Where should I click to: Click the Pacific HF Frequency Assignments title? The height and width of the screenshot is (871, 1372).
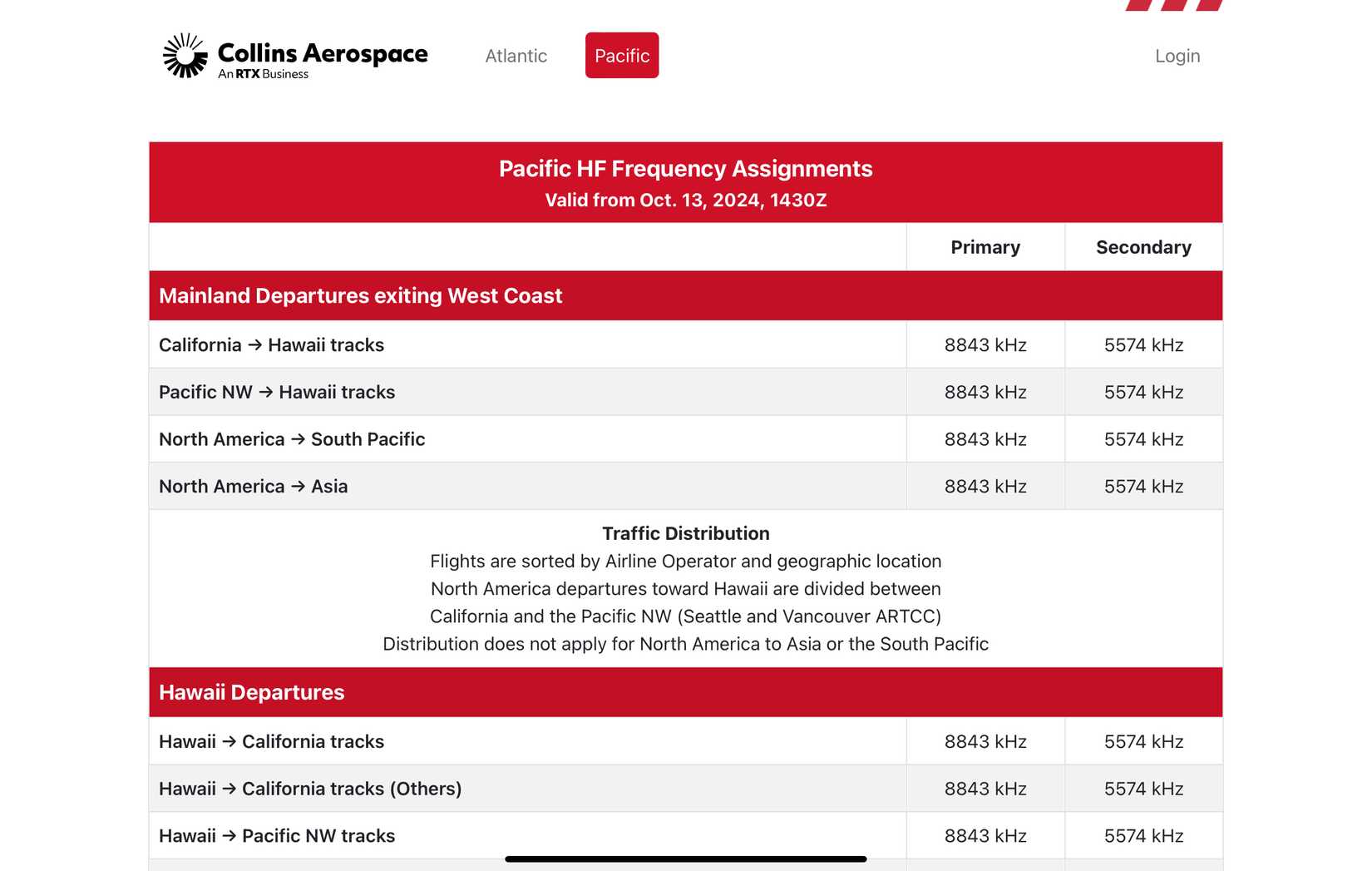tap(685, 169)
